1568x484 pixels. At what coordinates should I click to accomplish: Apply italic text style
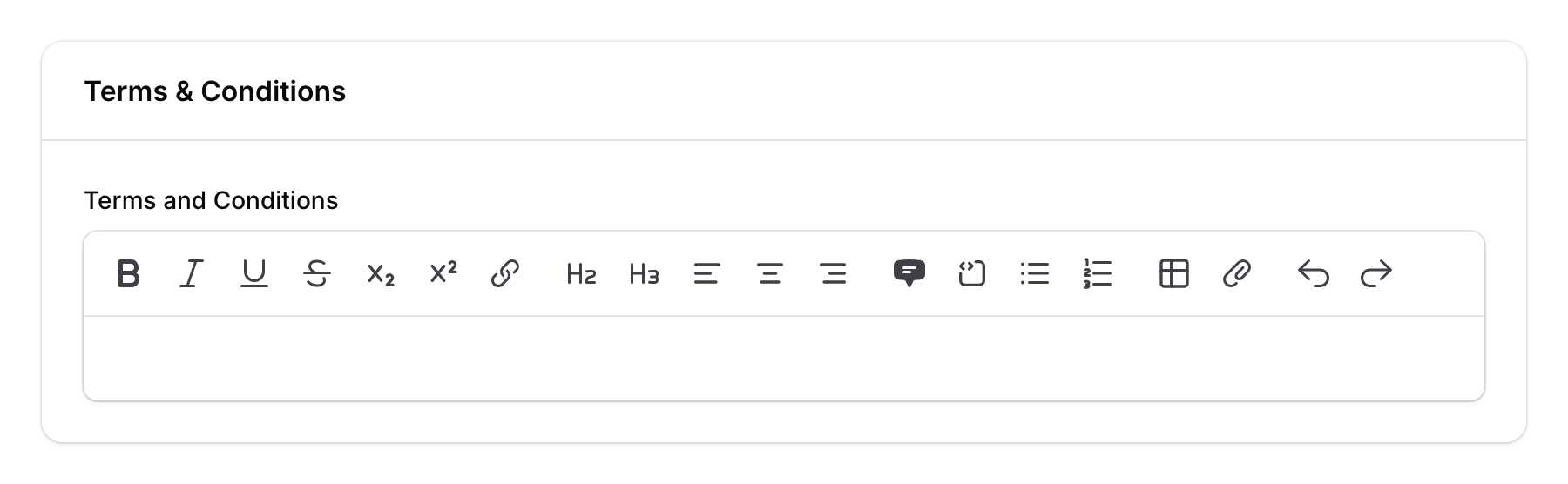point(191,274)
